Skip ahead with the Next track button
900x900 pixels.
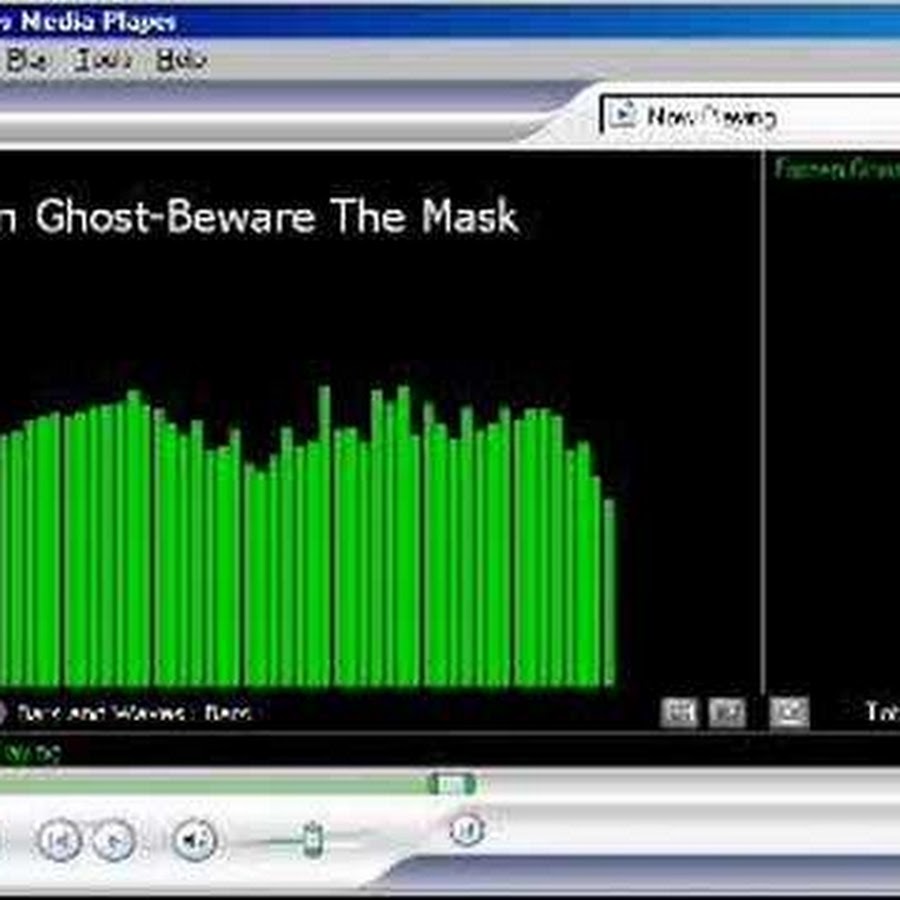coord(114,840)
